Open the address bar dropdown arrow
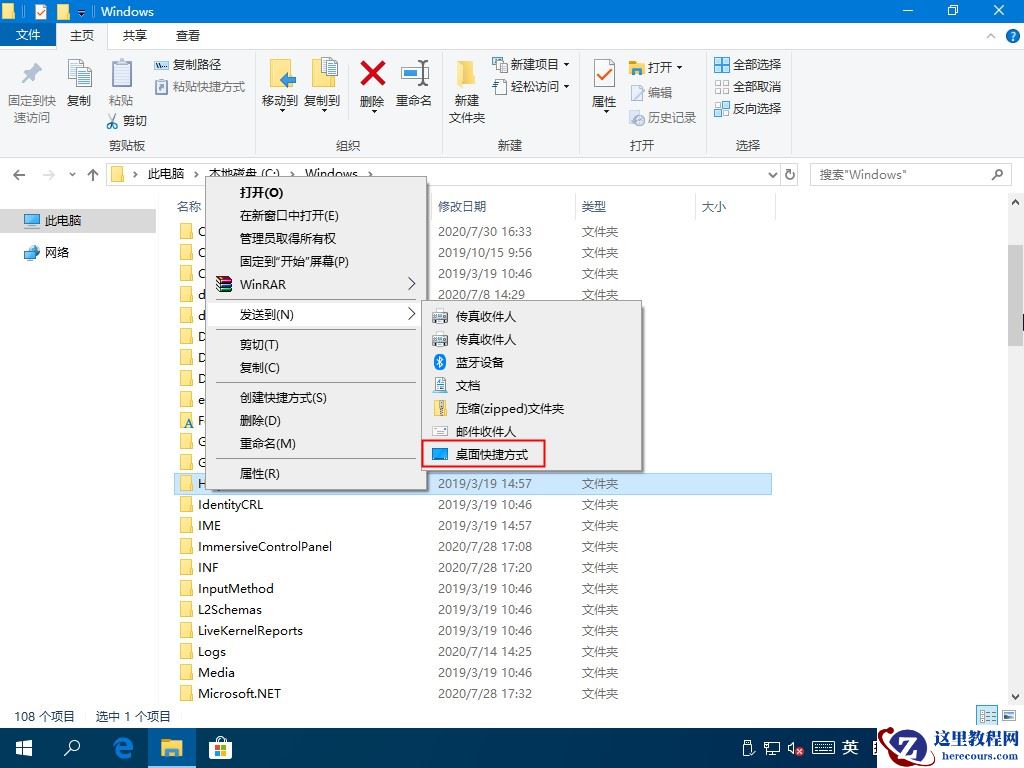This screenshot has height=768, width=1024. 771,174
